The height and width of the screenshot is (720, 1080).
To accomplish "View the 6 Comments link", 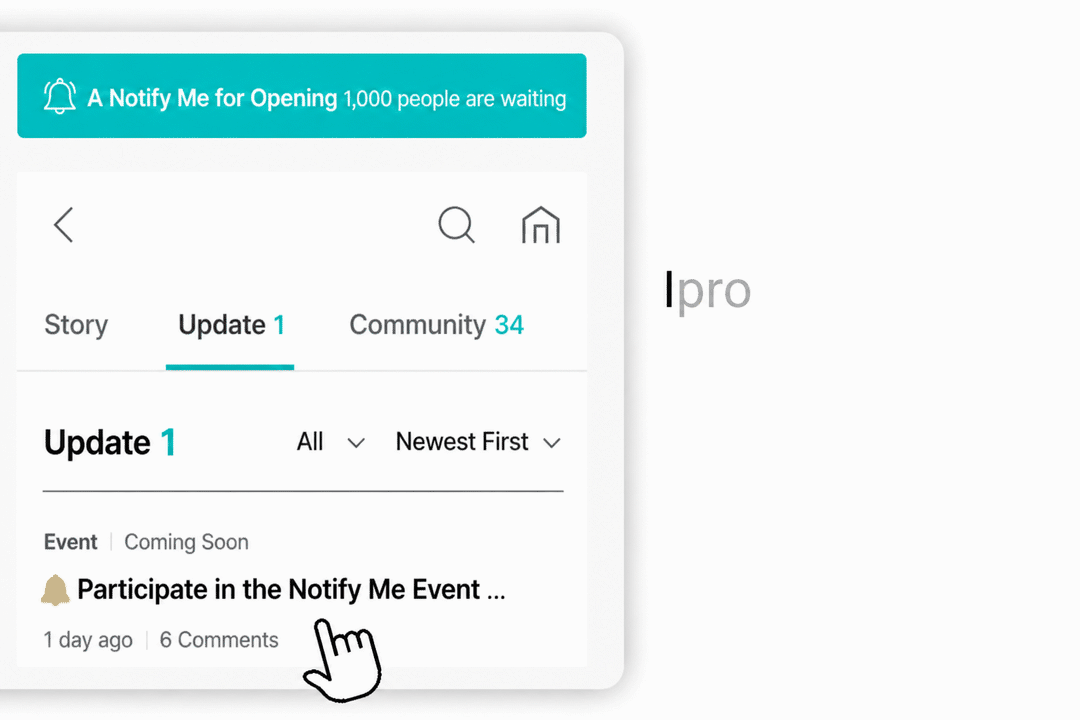I will [219, 640].
